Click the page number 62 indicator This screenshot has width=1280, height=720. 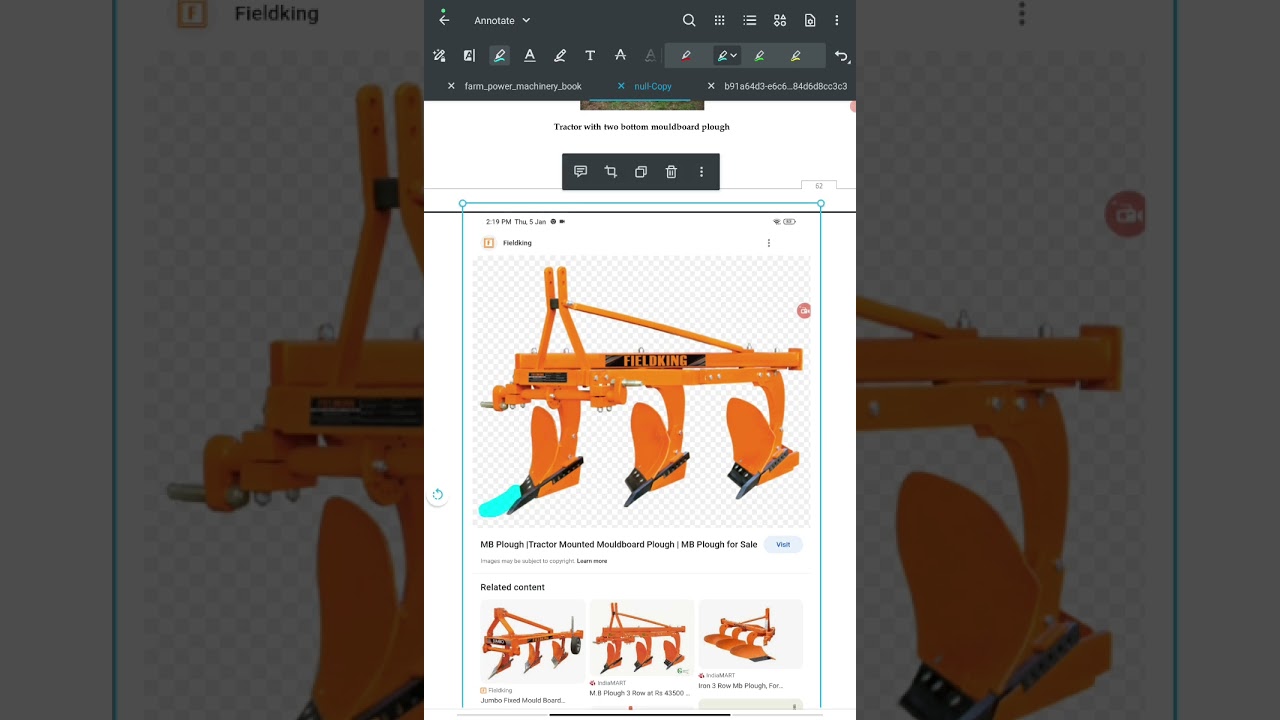click(x=819, y=186)
